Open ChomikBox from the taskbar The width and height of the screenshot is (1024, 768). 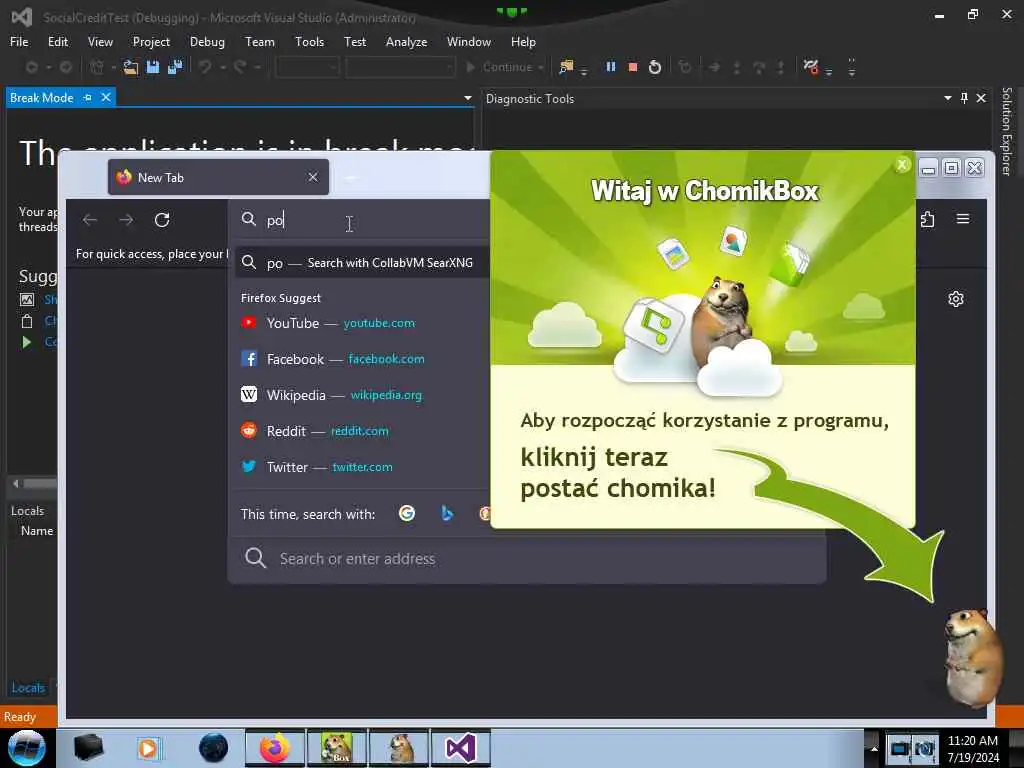(336, 748)
